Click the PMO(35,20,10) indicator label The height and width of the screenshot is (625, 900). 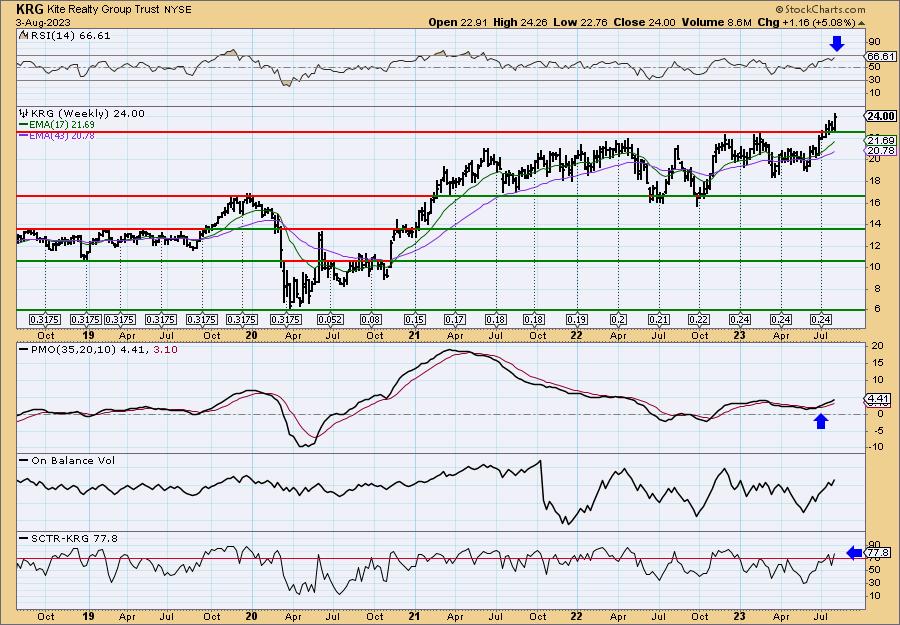click(74, 349)
